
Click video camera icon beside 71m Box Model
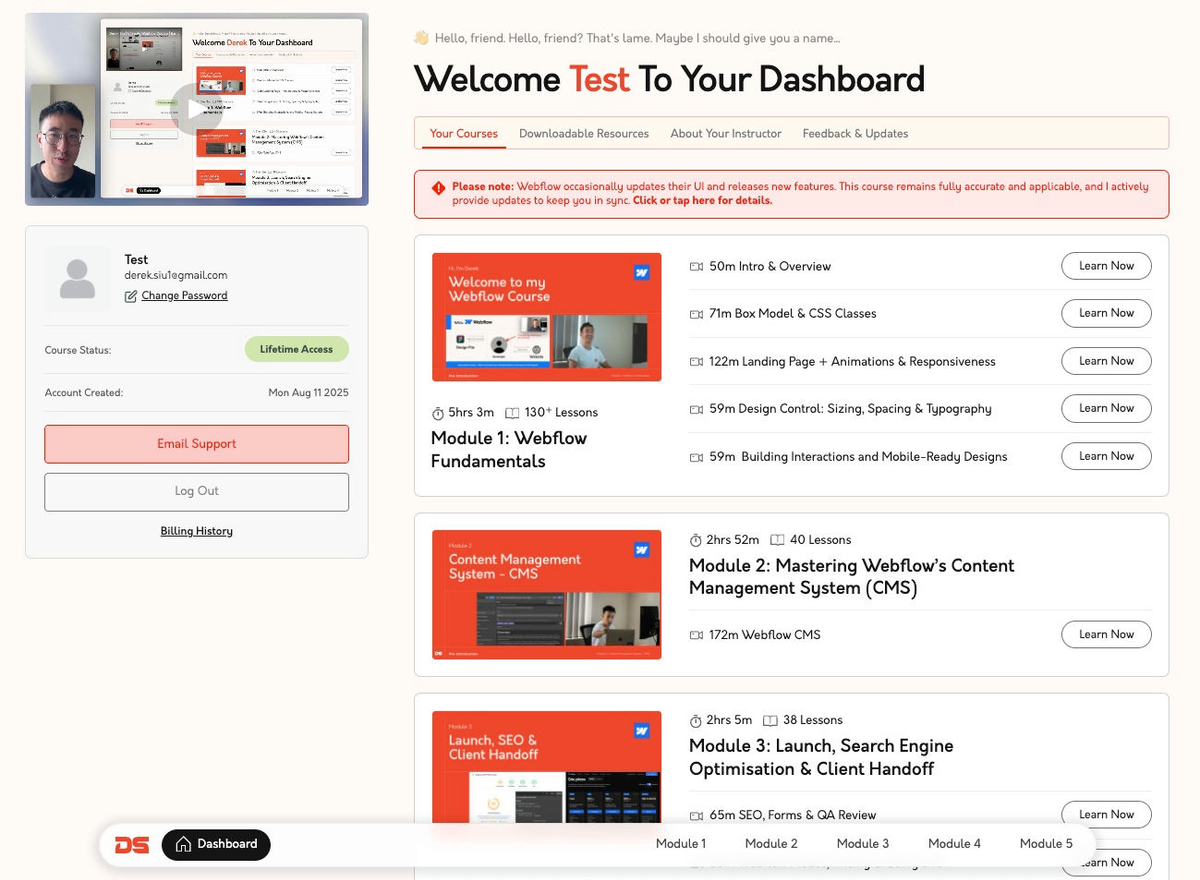click(x=696, y=314)
